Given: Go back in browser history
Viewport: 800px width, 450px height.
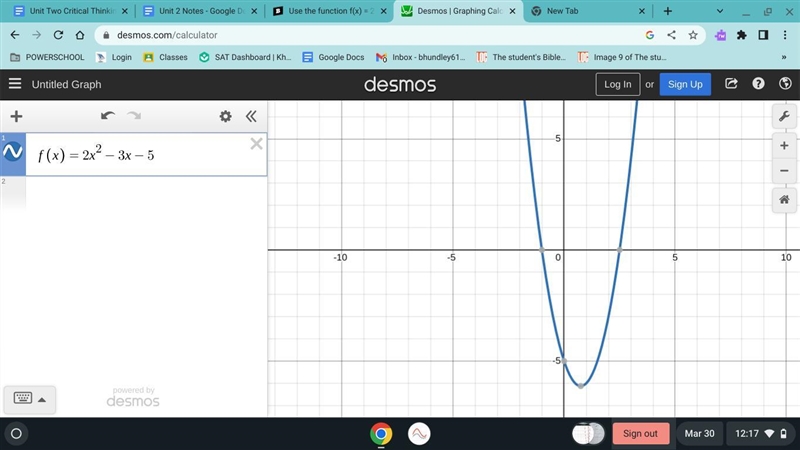Looking at the screenshot, I should [x=15, y=35].
